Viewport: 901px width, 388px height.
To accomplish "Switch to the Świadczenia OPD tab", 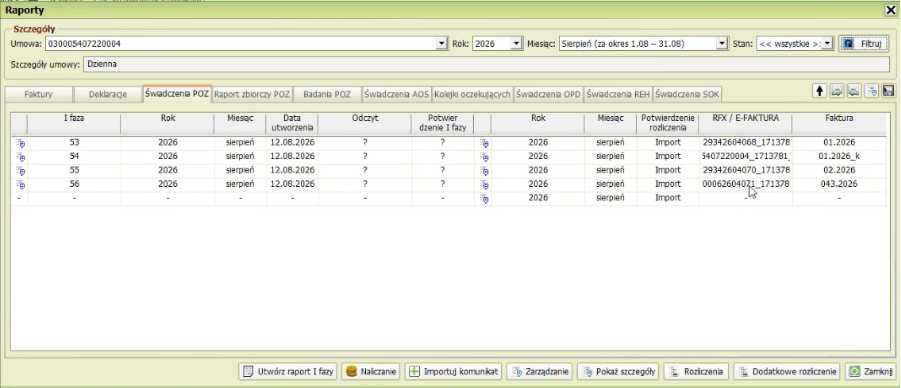I will pos(548,94).
